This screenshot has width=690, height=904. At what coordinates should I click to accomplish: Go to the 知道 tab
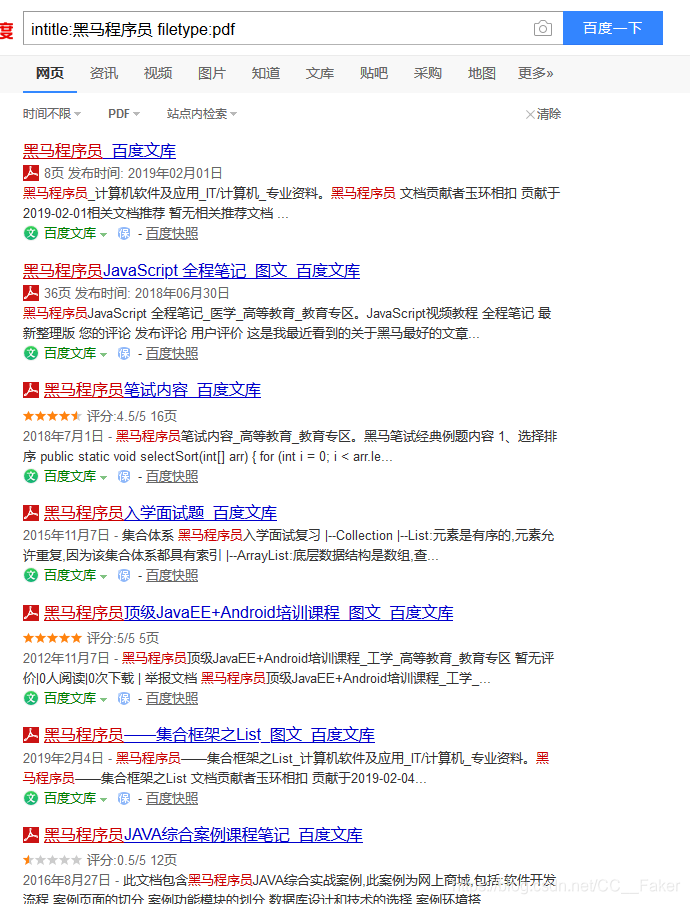click(x=266, y=73)
